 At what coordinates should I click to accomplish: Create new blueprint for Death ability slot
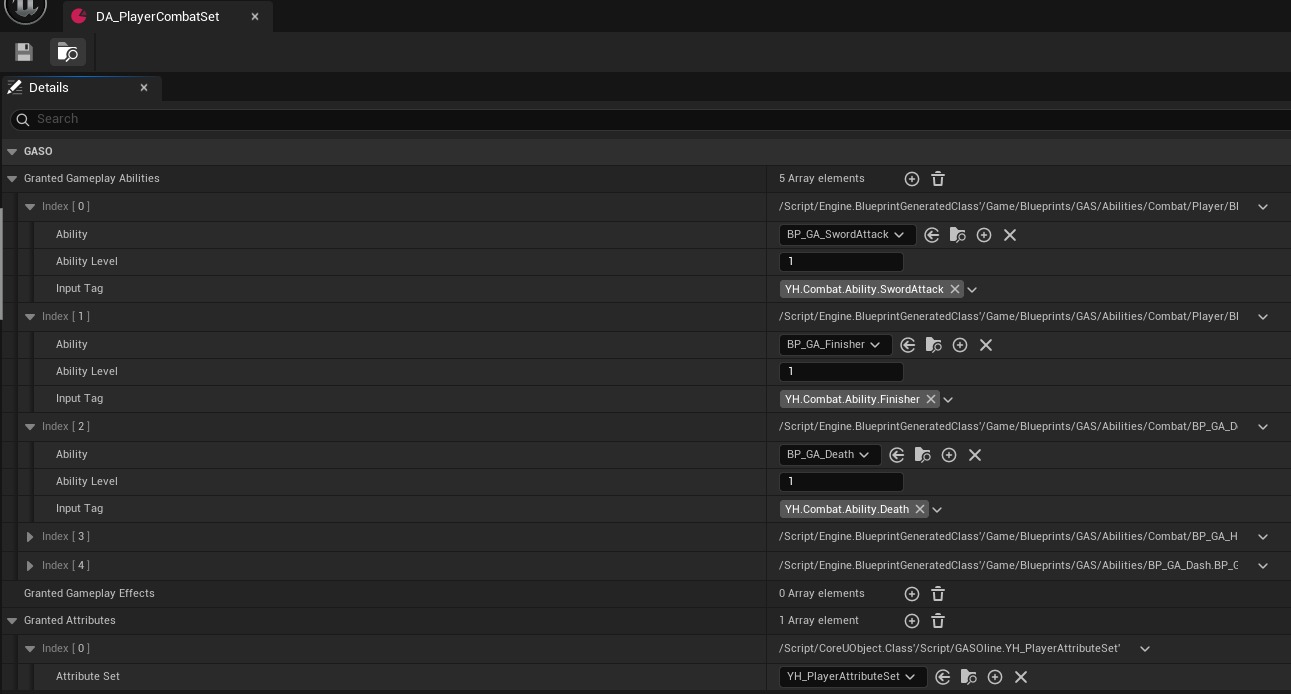coord(949,455)
